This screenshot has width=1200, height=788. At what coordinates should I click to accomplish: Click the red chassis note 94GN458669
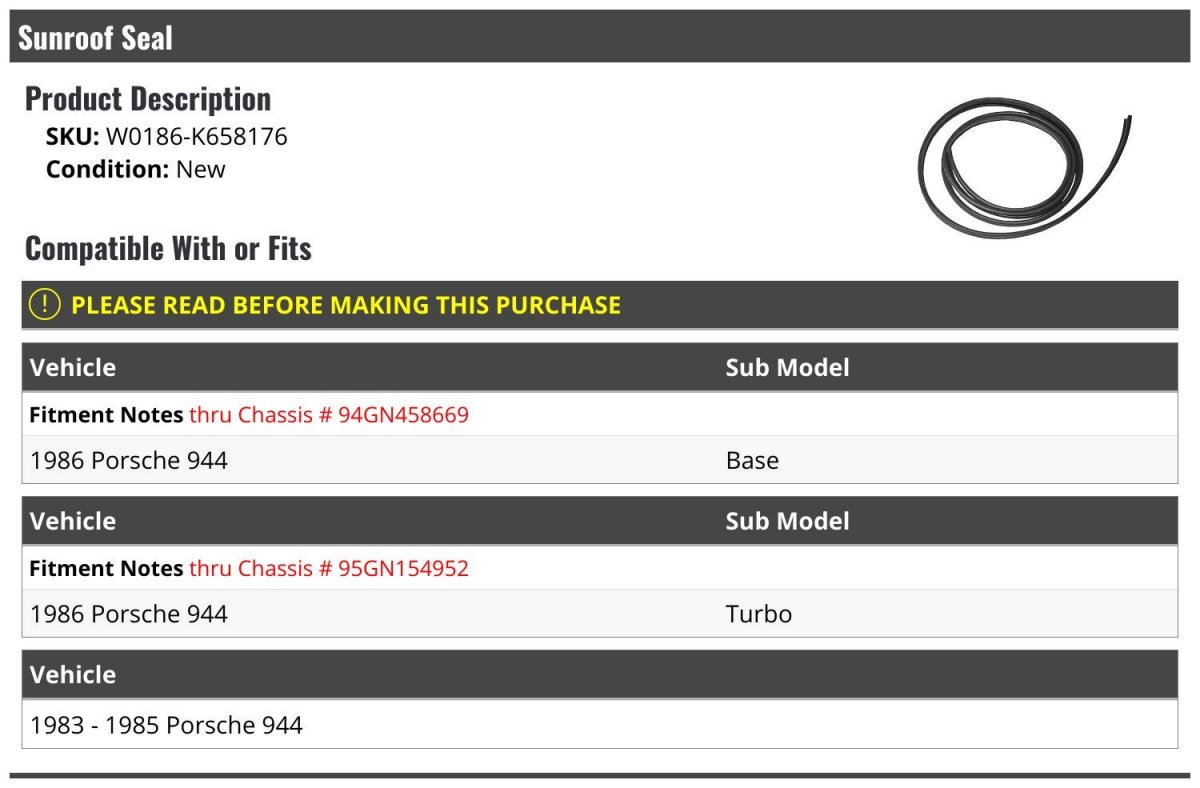pos(329,414)
